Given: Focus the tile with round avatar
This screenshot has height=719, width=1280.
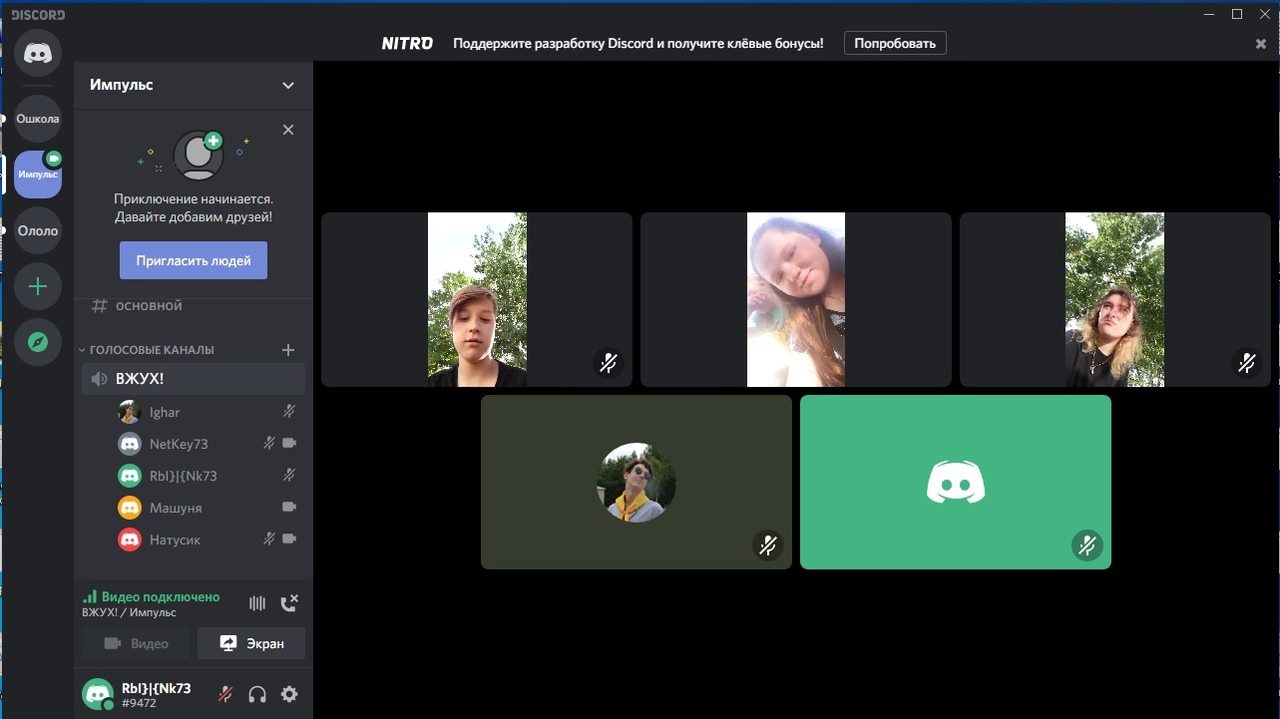Looking at the screenshot, I should pyautogui.click(x=636, y=482).
